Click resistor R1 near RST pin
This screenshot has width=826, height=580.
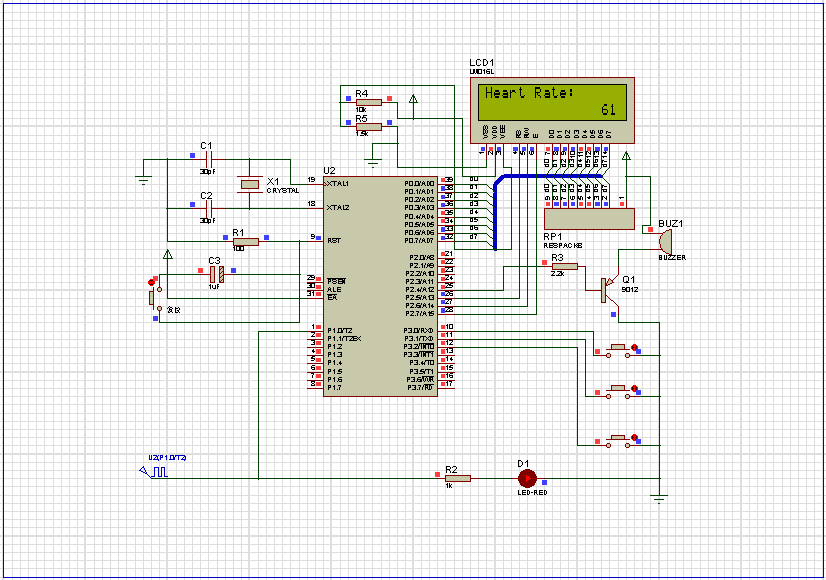pos(246,242)
